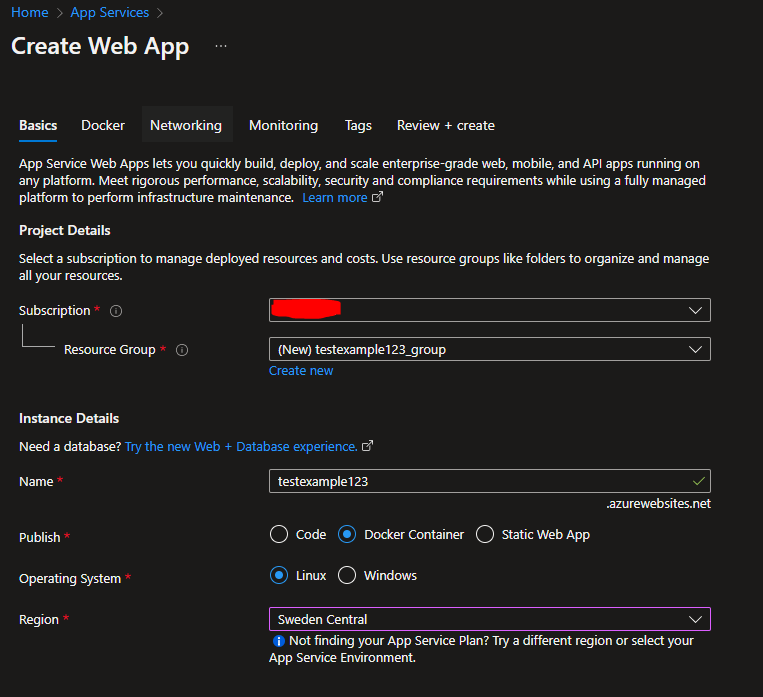Viewport: 763px width, 697px height.
Task: Click external link icon after Web + Database experience
Action: click(368, 446)
